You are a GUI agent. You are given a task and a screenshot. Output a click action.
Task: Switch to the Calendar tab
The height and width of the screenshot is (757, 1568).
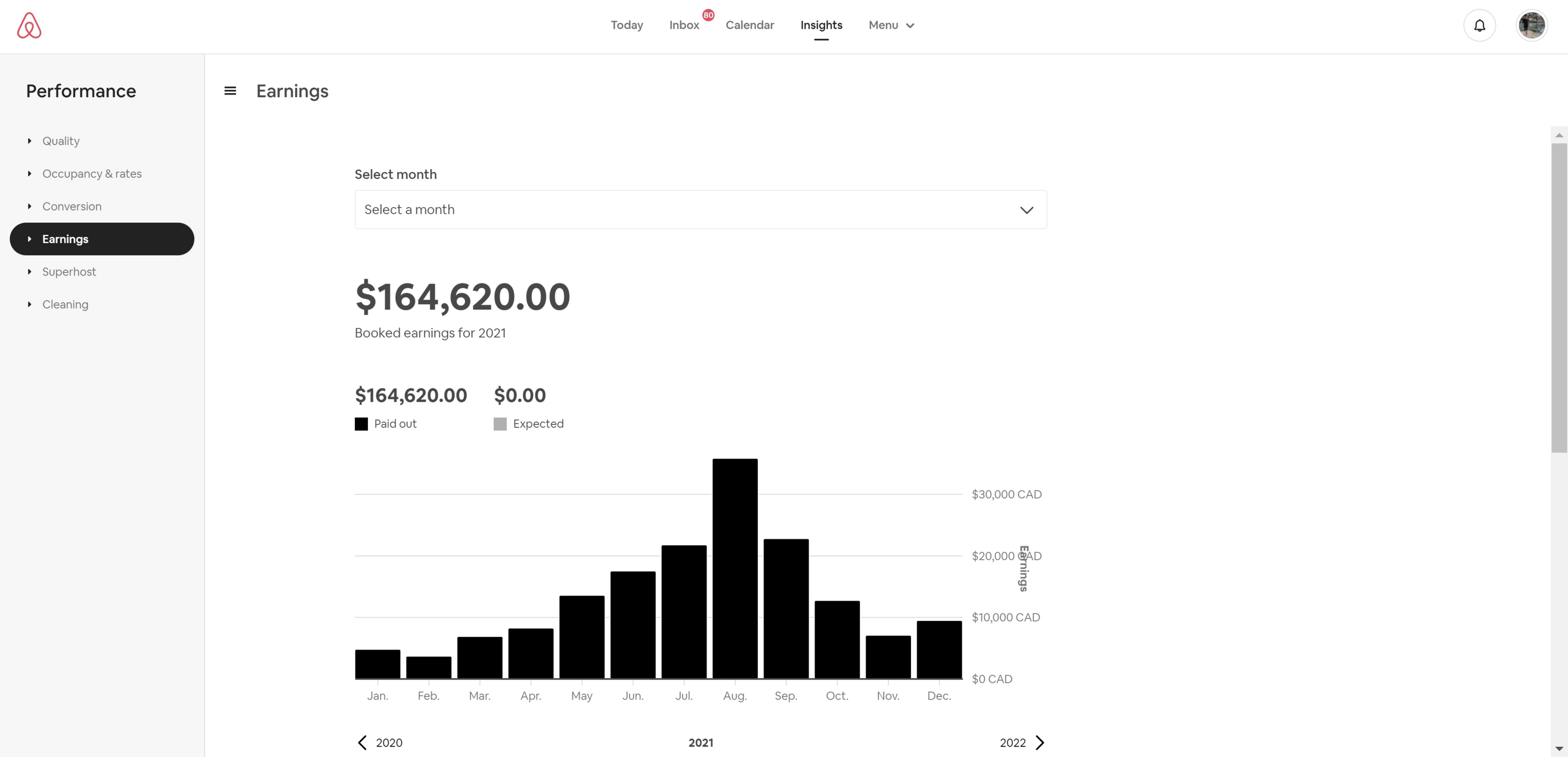tap(750, 25)
